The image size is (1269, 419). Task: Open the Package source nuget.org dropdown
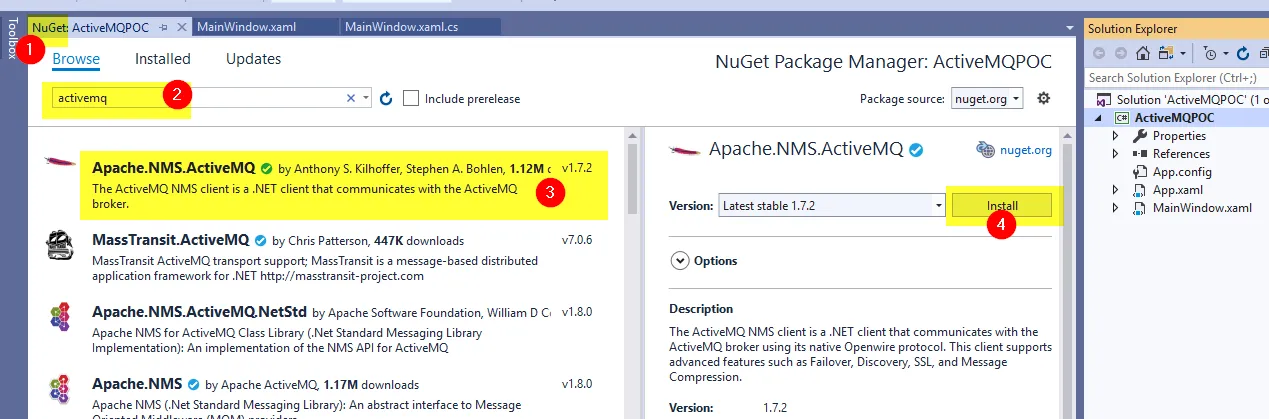pyautogui.click(x=986, y=98)
